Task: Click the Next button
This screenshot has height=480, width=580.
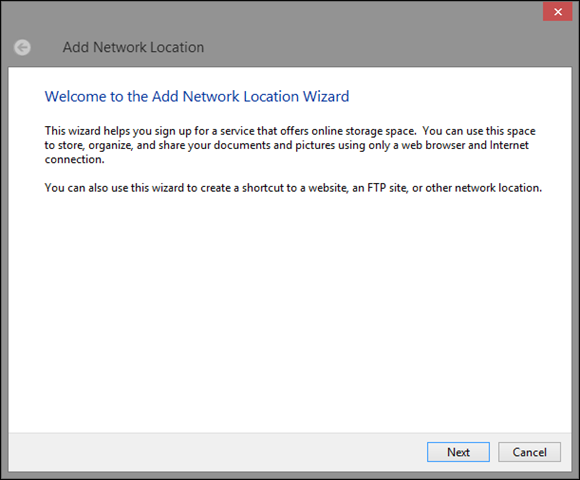Action: (x=458, y=452)
